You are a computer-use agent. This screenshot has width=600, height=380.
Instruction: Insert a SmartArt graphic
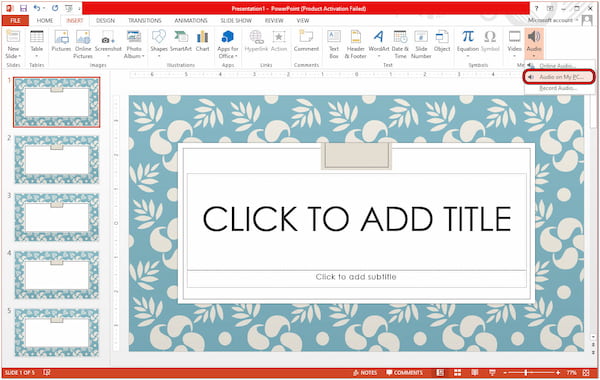pyautogui.click(x=181, y=41)
